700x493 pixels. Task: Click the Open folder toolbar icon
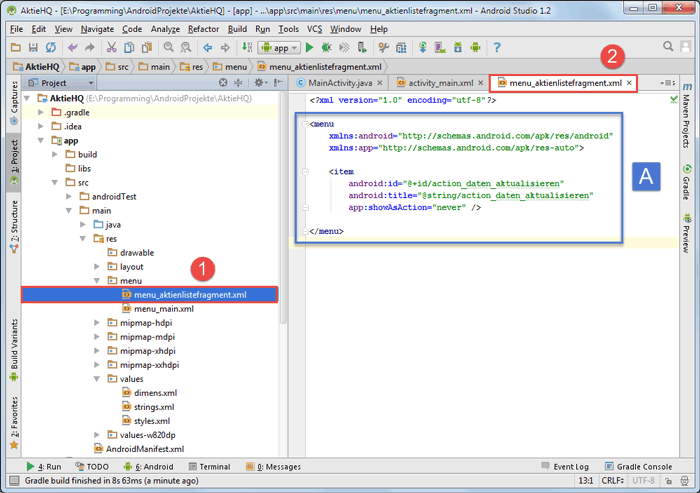(16, 47)
